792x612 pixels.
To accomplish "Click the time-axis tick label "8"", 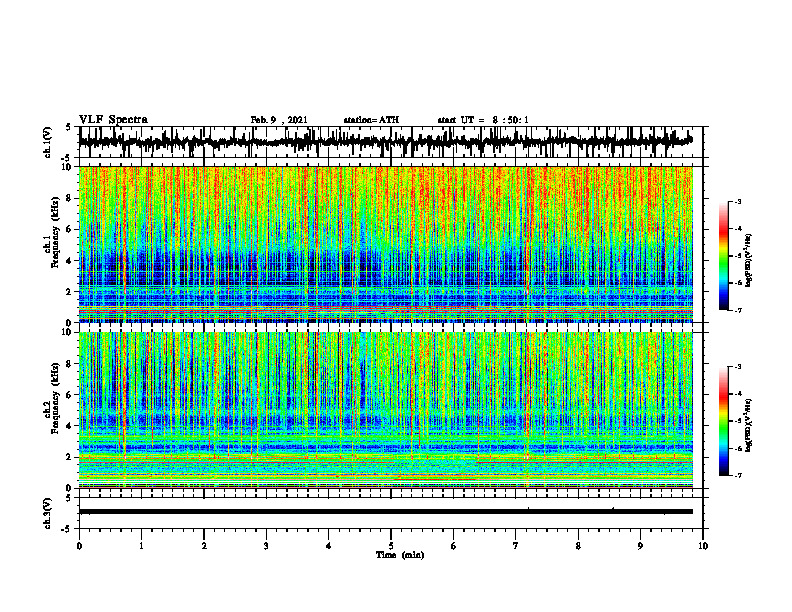I will point(578,546).
